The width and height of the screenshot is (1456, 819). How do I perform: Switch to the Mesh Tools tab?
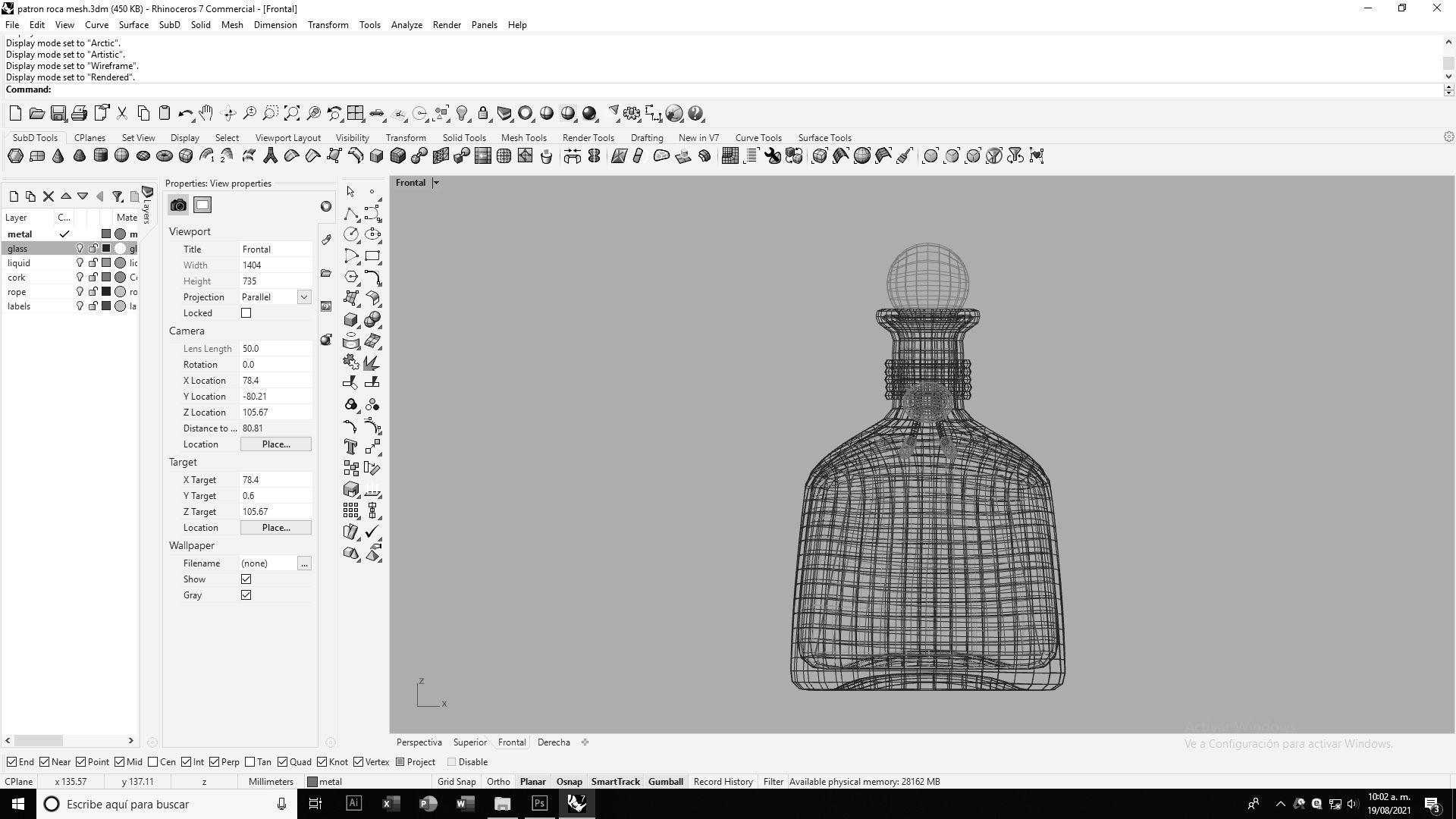click(523, 138)
